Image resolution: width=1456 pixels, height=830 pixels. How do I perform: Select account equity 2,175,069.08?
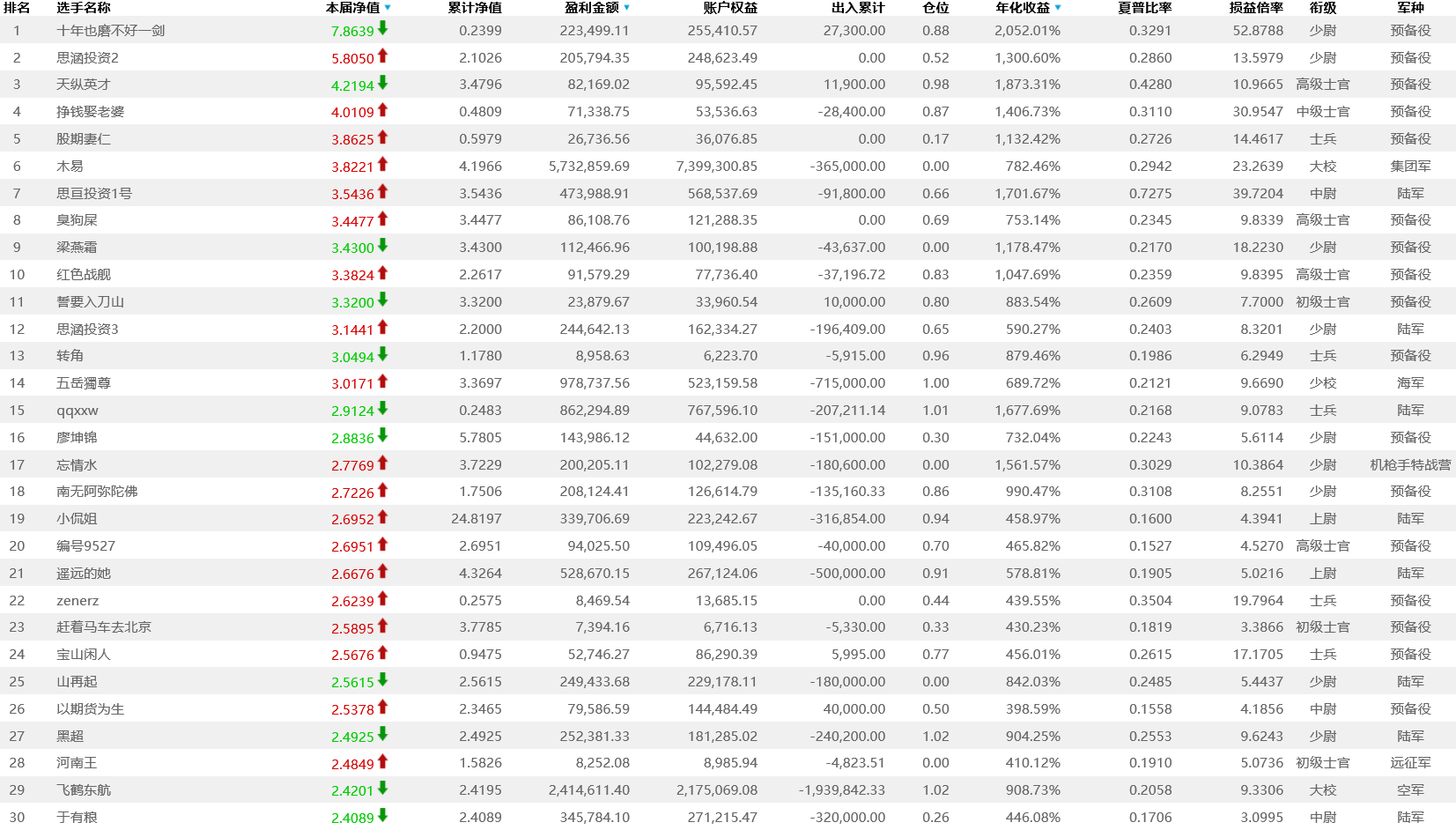click(x=717, y=790)
